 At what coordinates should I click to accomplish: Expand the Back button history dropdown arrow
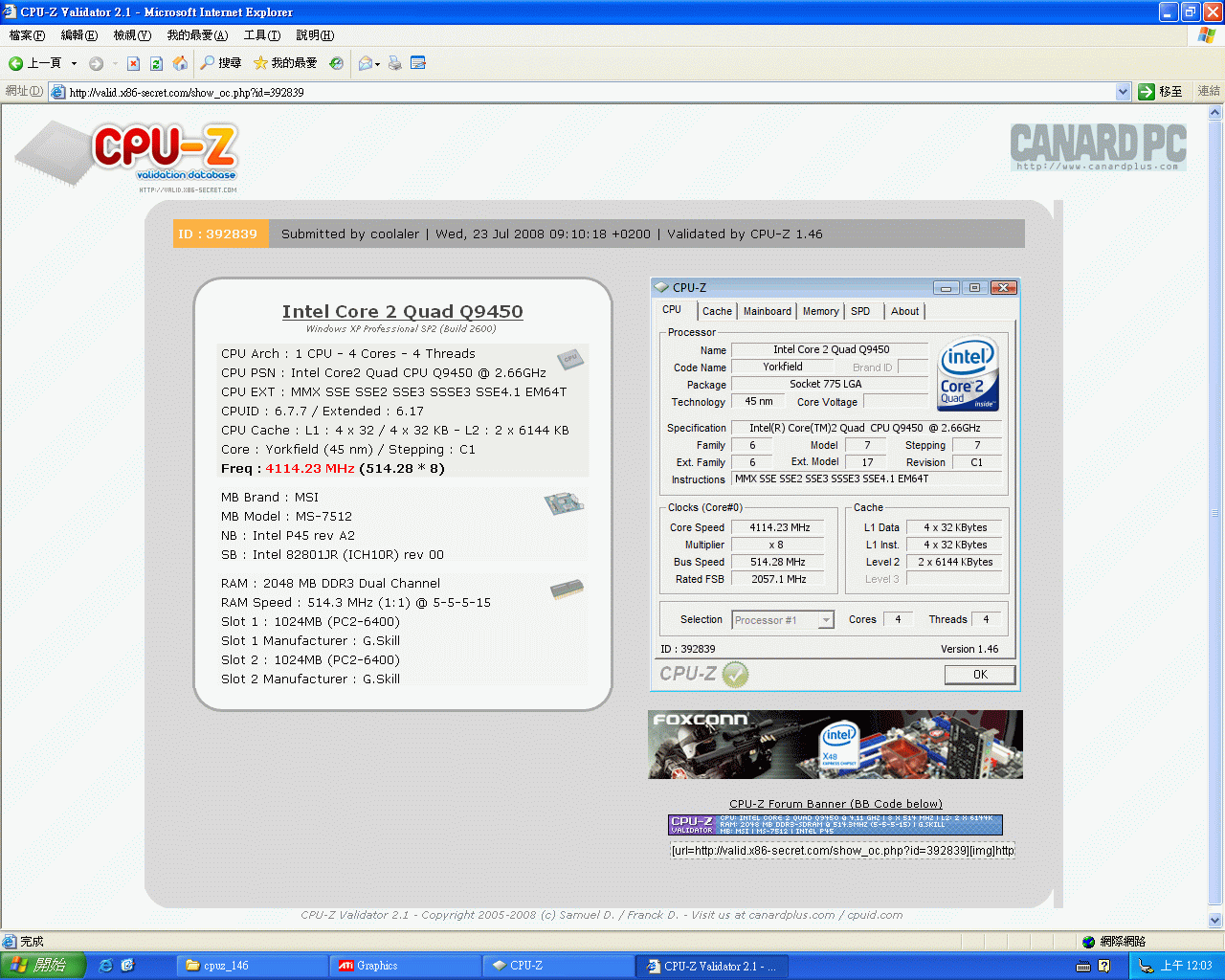point(74,63)
